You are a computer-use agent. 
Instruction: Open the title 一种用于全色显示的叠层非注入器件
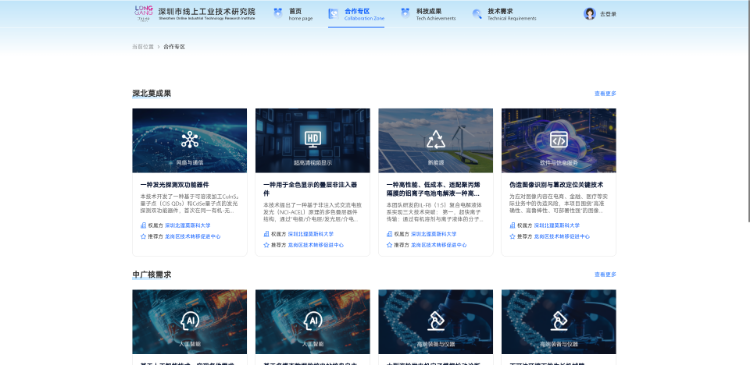310,189
